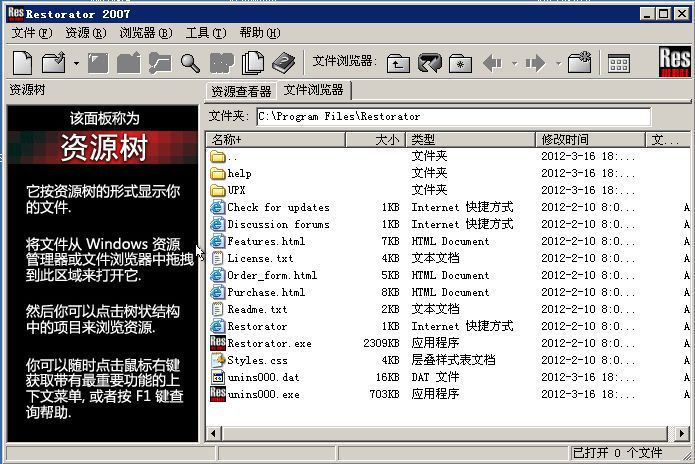
Task: Open the Forward arrow history dropdown
Action: (x=558, y=64)
